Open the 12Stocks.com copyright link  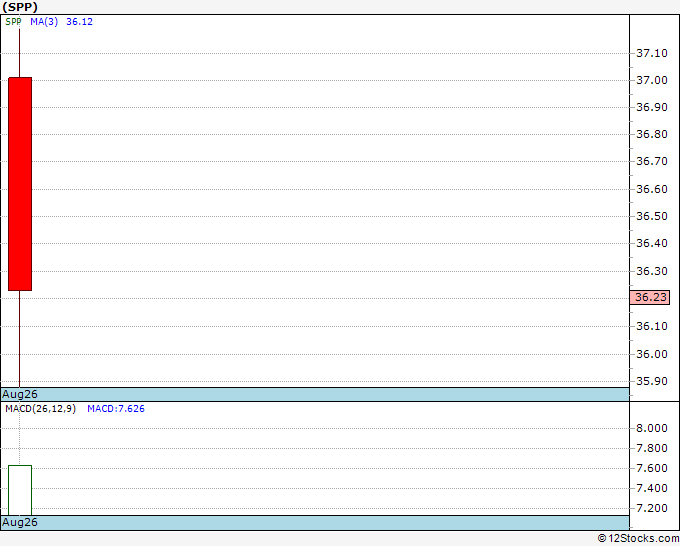point(638,538)
